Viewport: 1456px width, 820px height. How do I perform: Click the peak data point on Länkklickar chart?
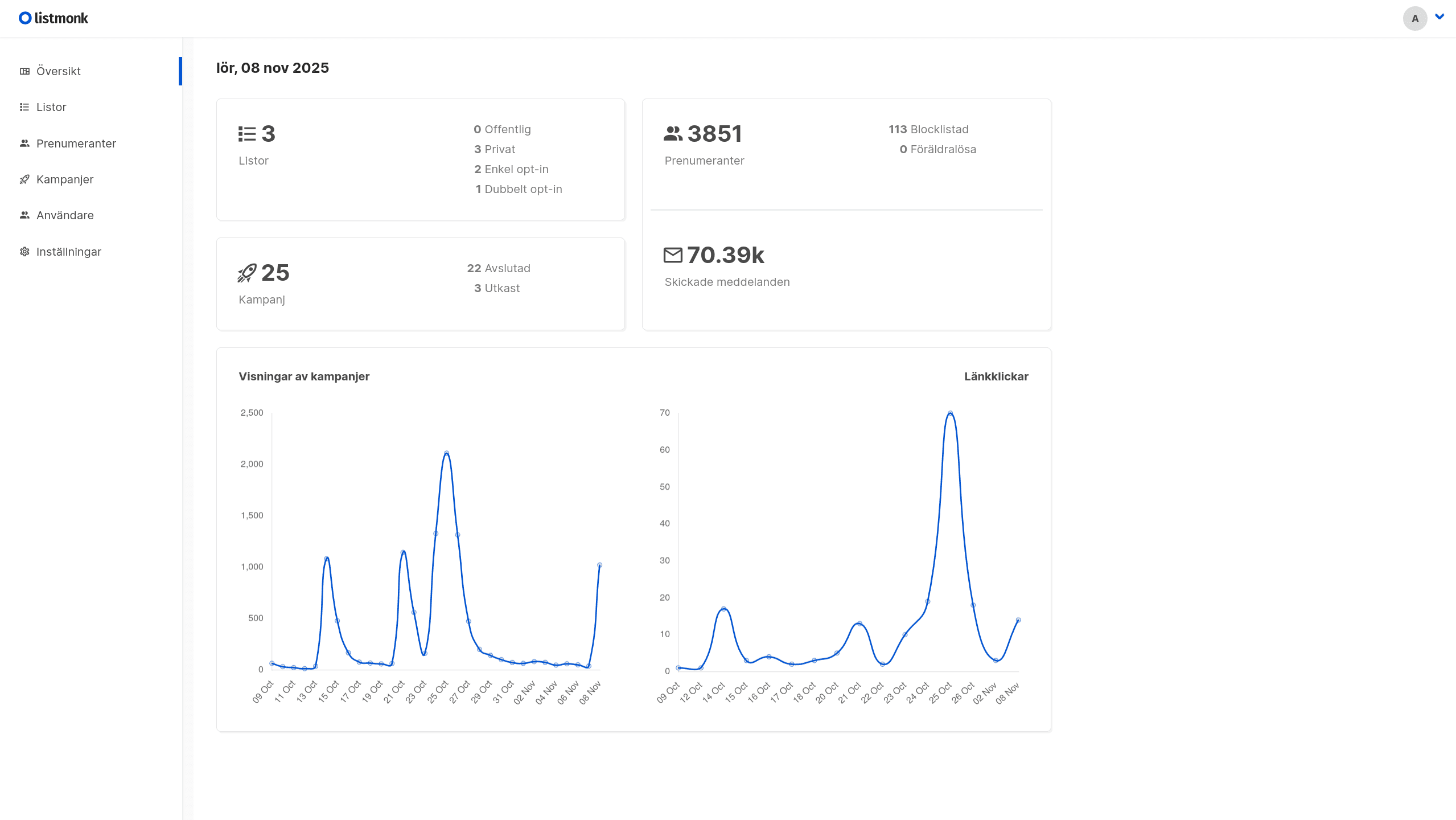pos(949,412)
